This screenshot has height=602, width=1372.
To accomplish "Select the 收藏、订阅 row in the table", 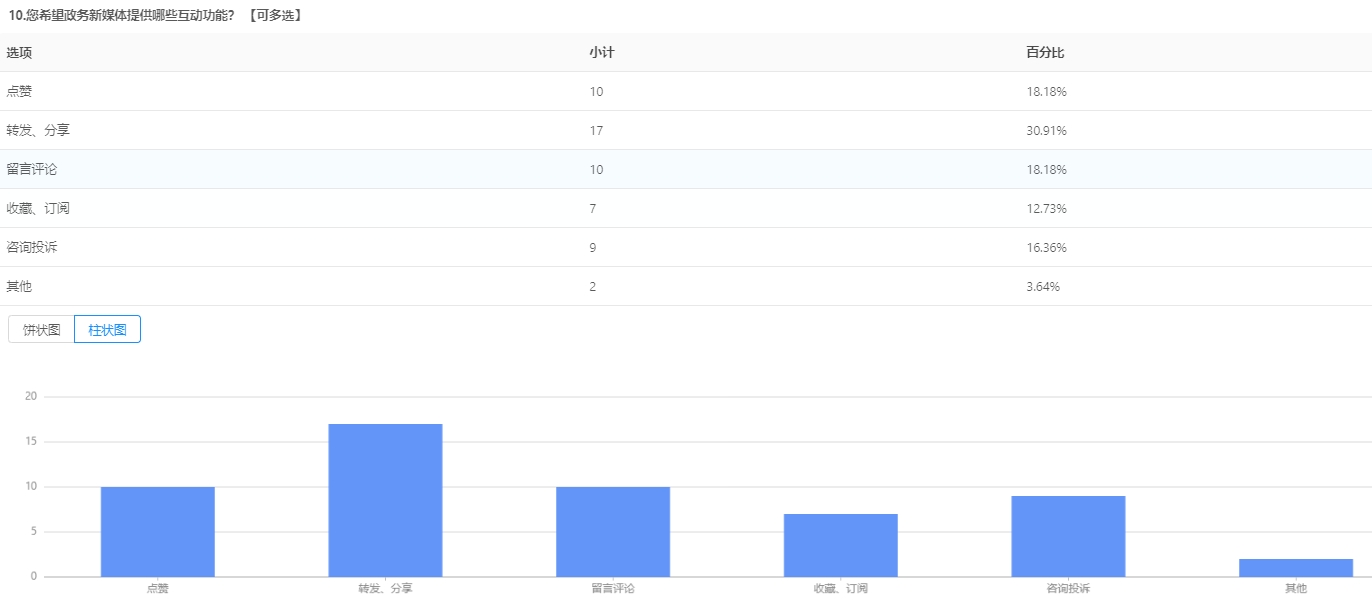I will point(38,208).
